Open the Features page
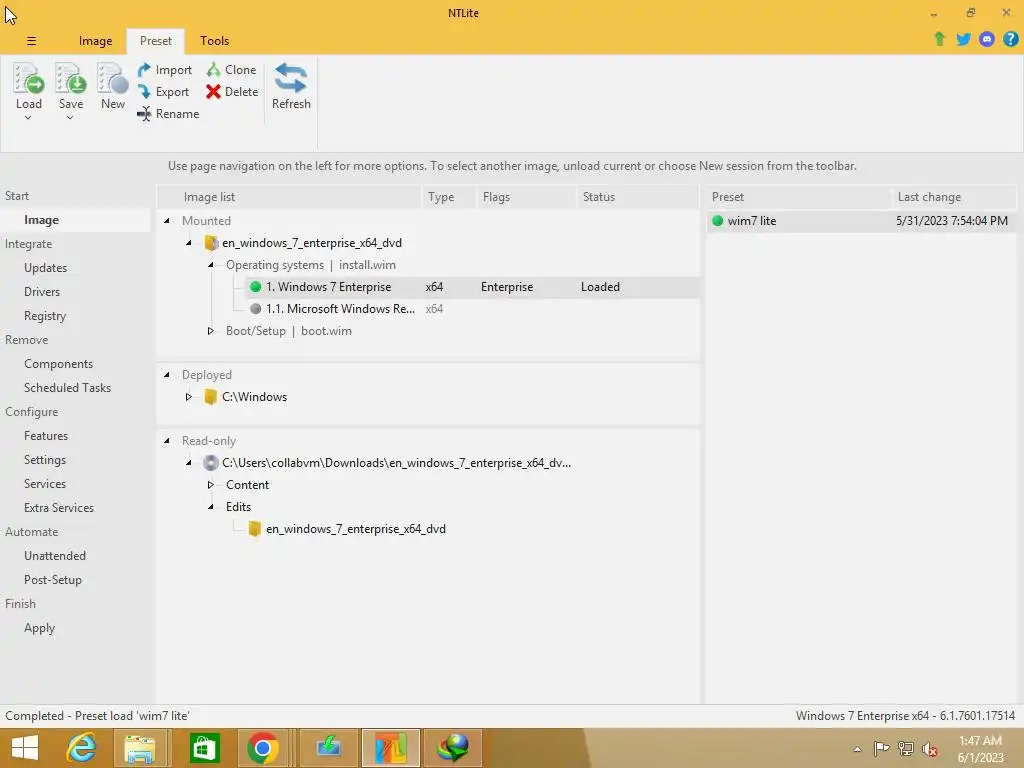Screen dimensions: 1024x768 point(46,436)
